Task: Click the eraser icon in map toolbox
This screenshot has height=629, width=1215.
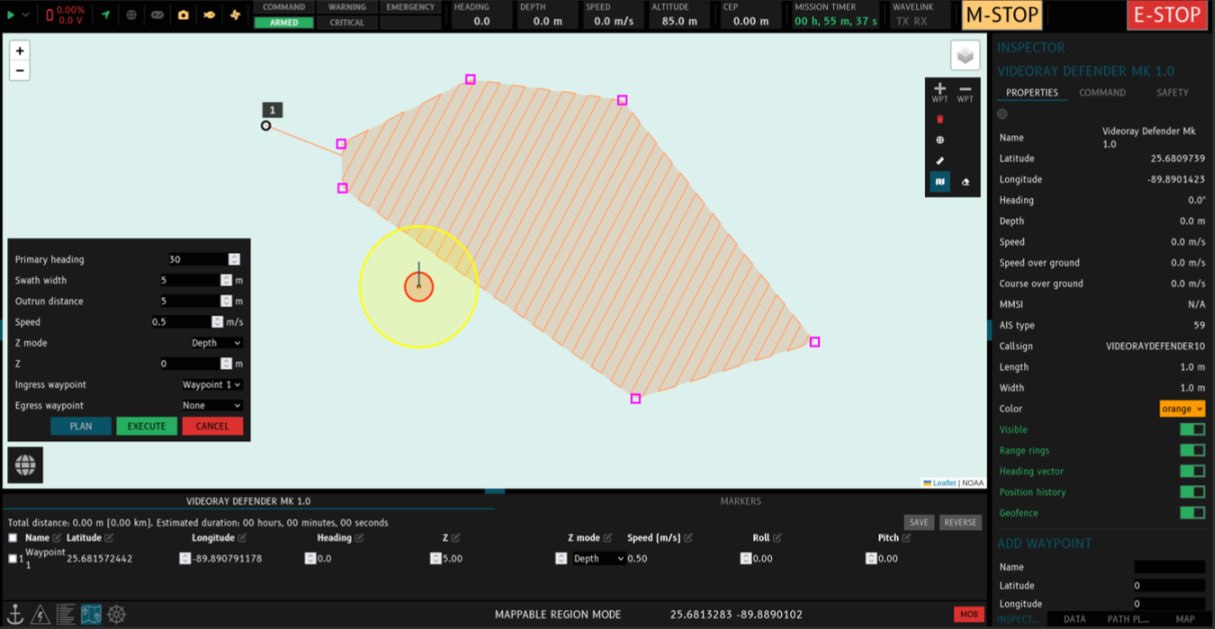Action: pyautogui.click(x=965, y=182)
